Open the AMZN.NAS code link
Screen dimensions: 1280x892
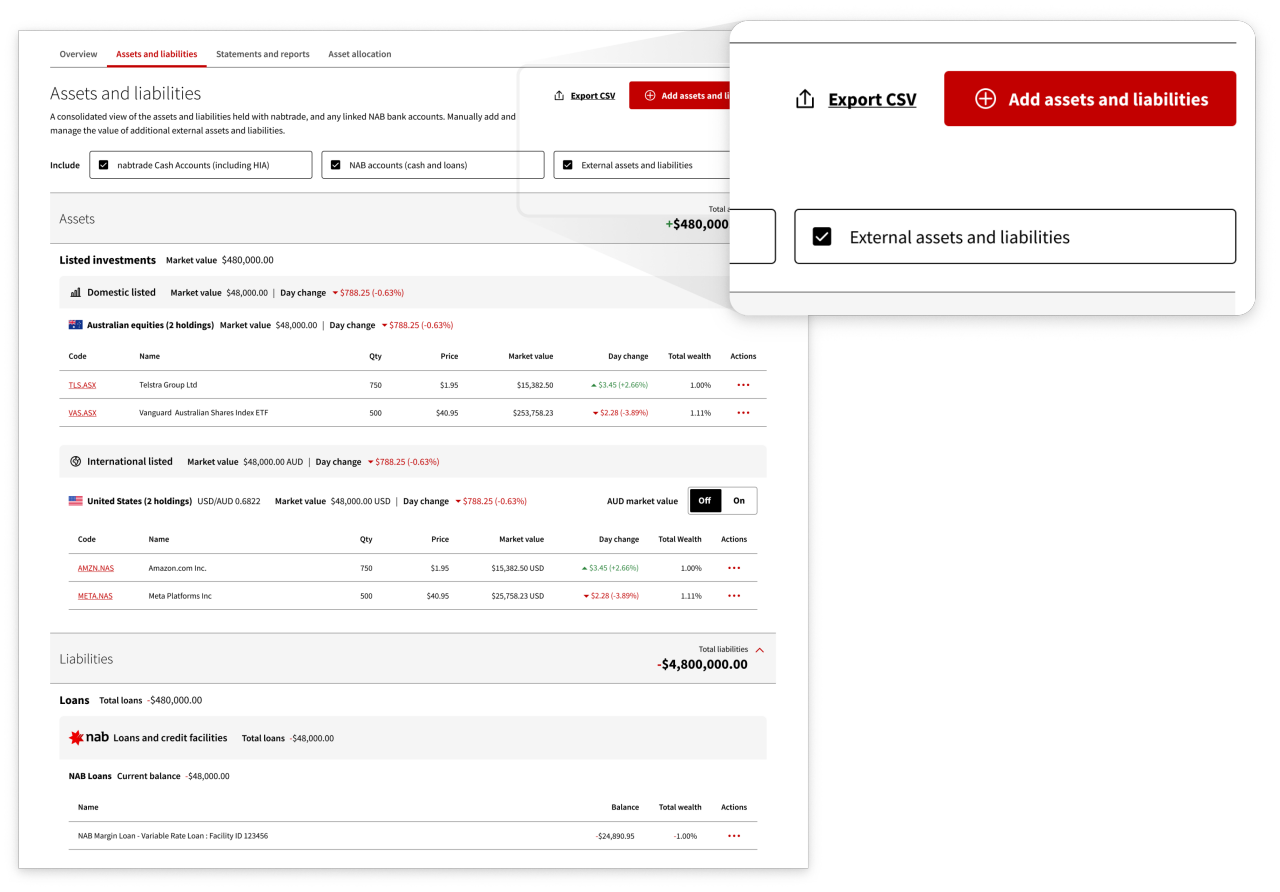pos(96,568)
